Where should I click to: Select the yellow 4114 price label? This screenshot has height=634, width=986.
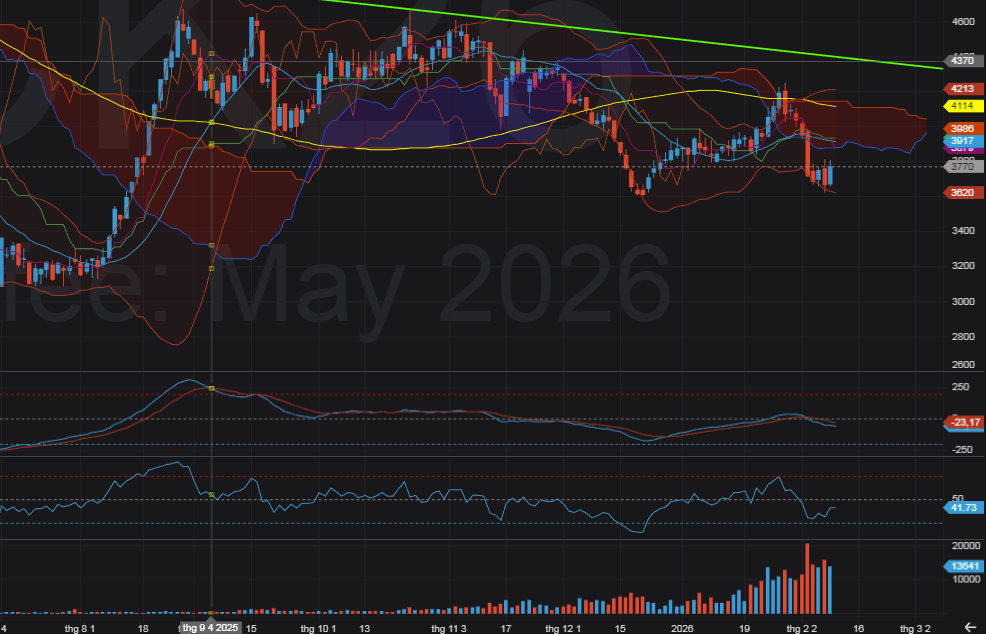(x=962, y=106)
